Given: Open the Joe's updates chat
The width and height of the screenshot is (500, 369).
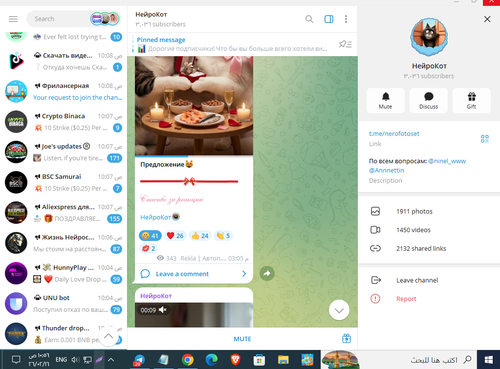Looking at the screenshot, I should coord(63,152).
